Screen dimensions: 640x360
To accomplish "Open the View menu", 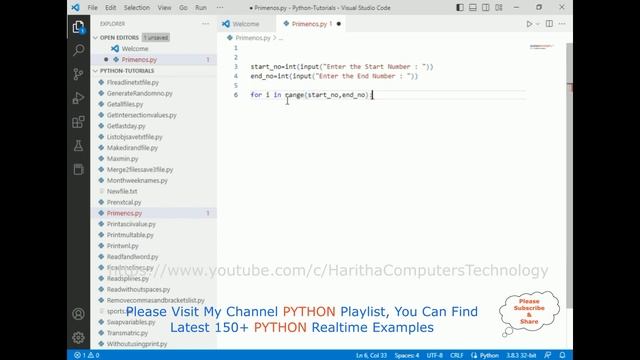I will tap(164, 8).
